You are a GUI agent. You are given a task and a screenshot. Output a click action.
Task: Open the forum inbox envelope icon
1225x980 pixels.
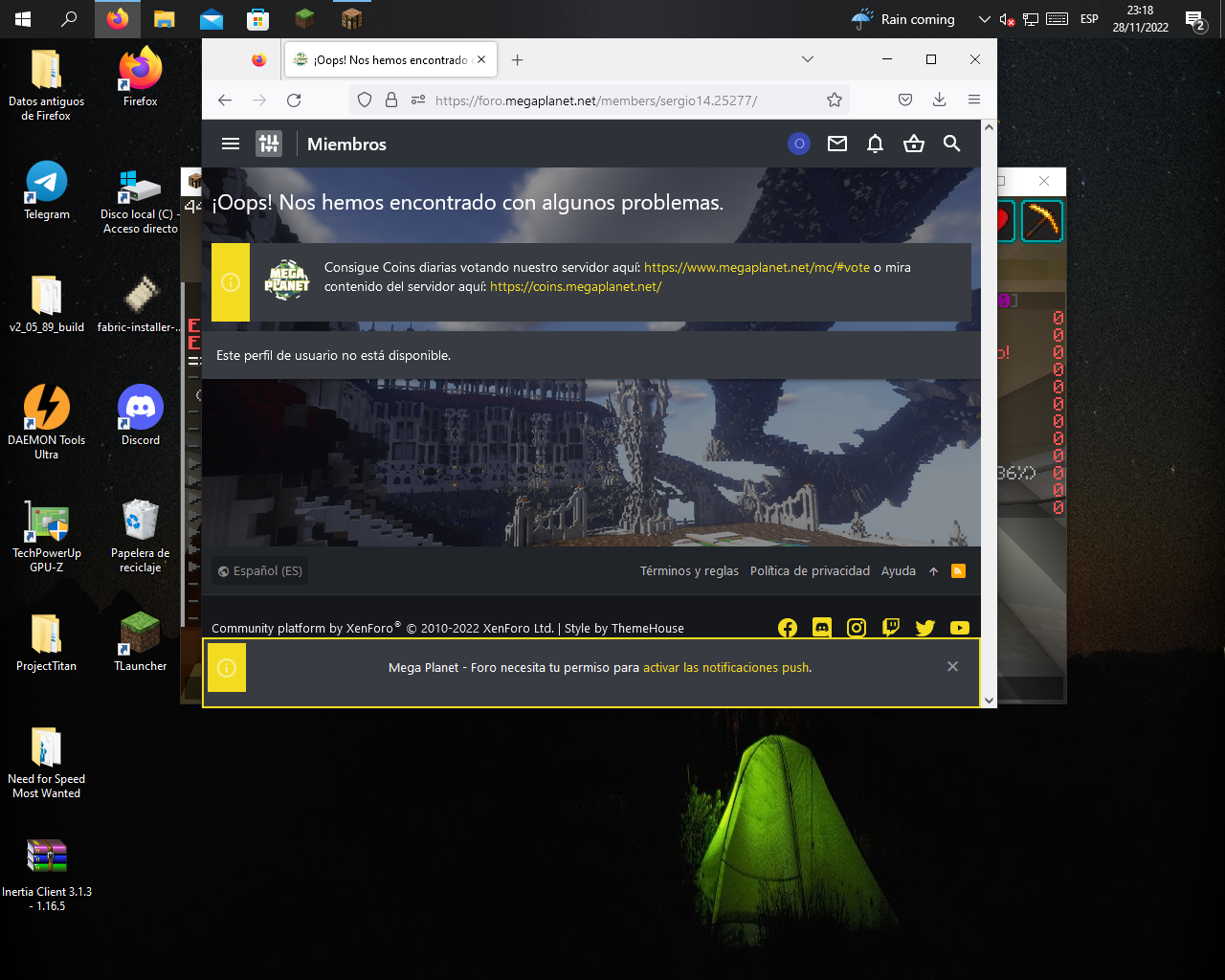coord(837,144)
